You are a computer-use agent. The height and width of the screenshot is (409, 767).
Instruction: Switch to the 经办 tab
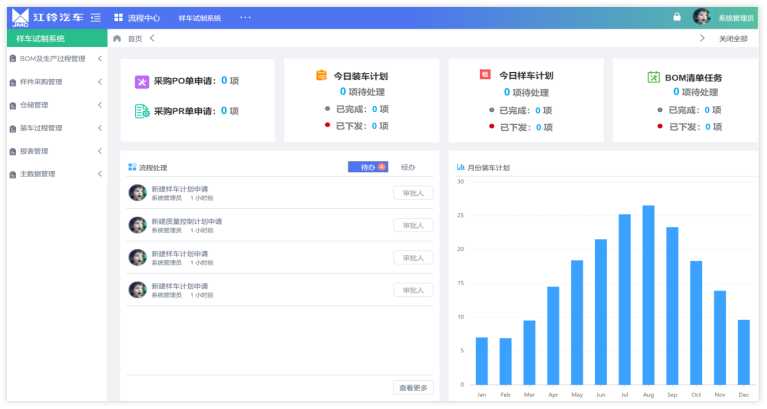tap(408, 167)
